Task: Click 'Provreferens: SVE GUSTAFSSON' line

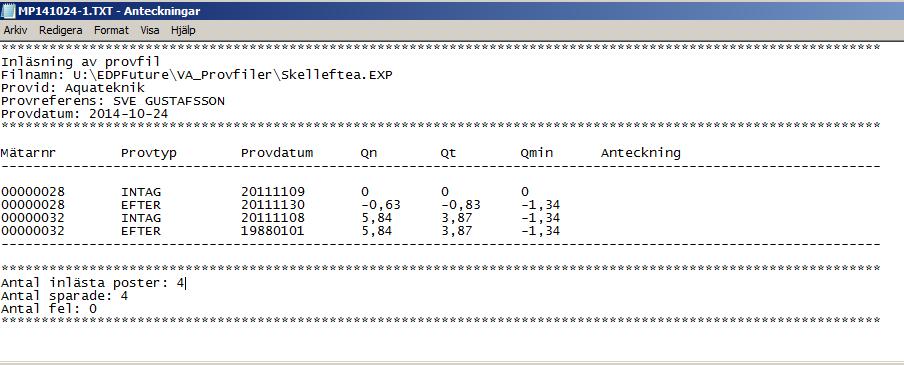Action: pyautogui.click(x=112, y=101)
